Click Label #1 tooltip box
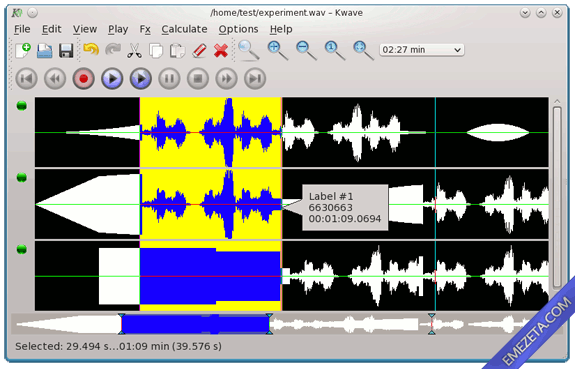The width and height of the screenshot is (575, 369). (x=345, y=208)
